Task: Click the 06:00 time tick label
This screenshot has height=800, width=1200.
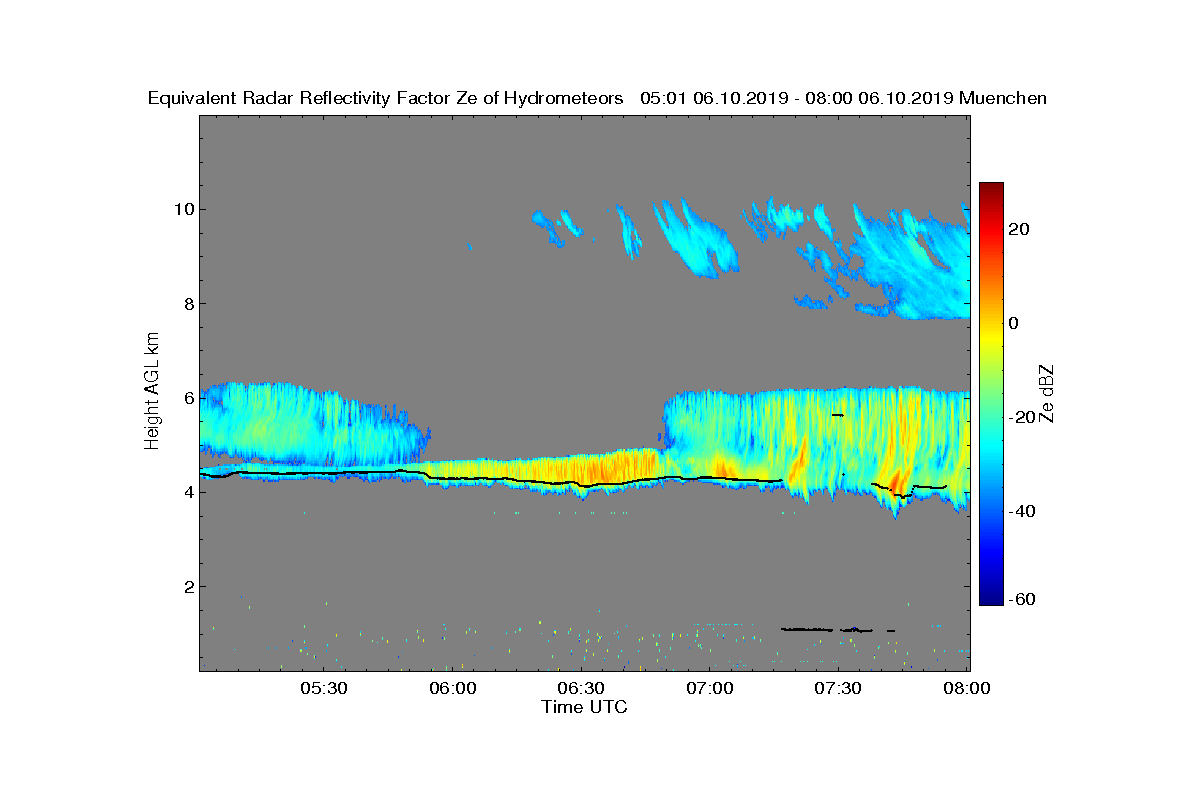Action: point(453,689)
